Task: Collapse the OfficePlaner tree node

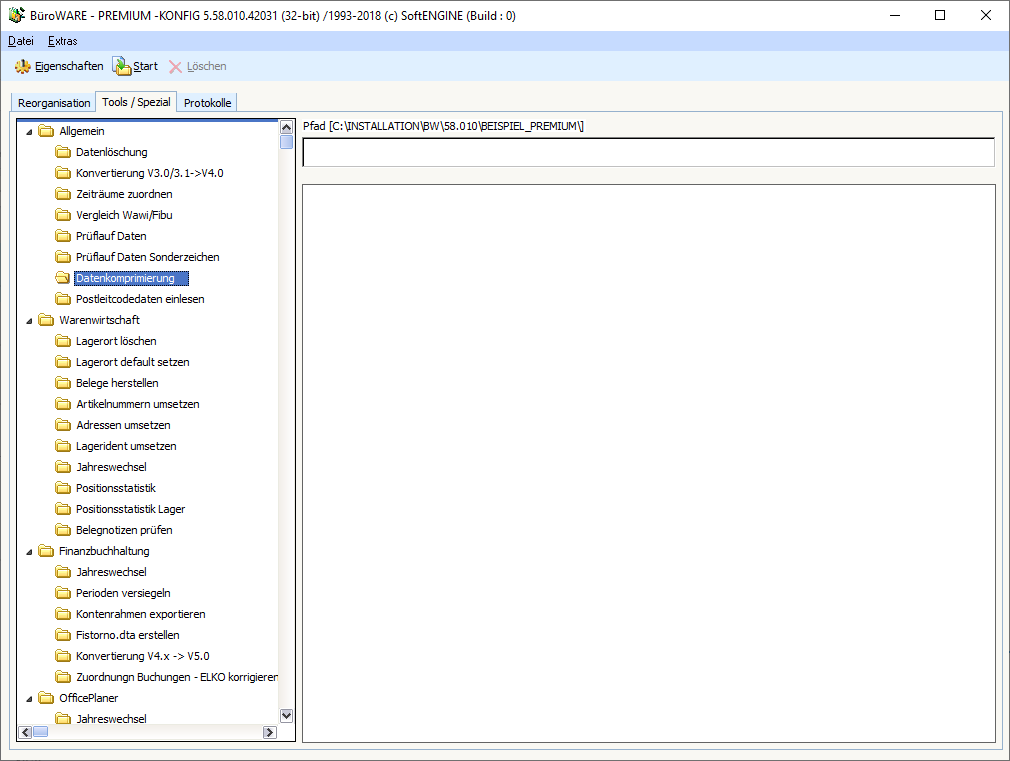Action: point(29,698)
